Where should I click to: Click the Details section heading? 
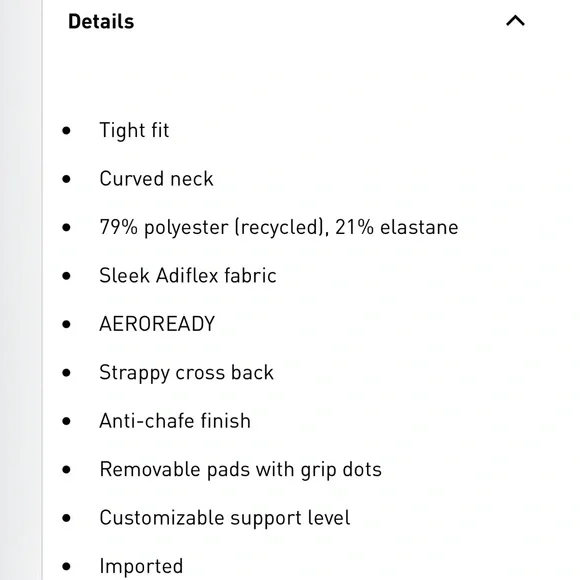pyautogui.click(x=101, y=21)
